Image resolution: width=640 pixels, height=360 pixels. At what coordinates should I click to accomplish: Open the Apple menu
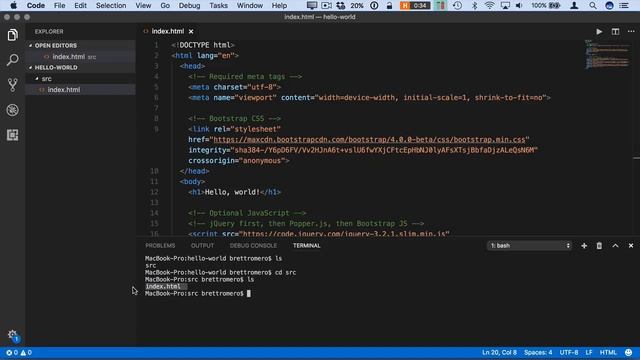click(x=13, y=6)
